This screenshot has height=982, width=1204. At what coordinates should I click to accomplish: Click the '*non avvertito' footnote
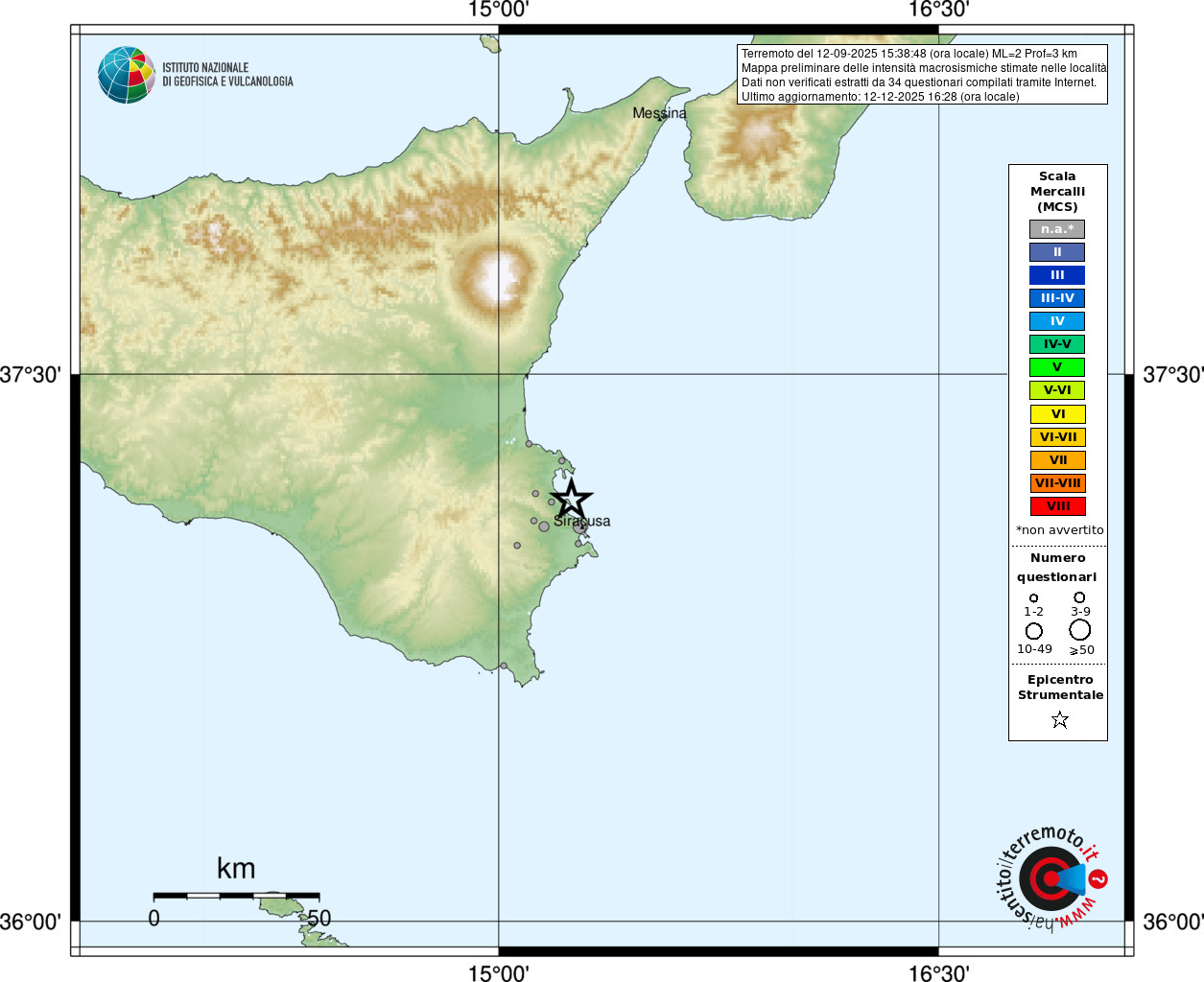[x=1059, y=530]
